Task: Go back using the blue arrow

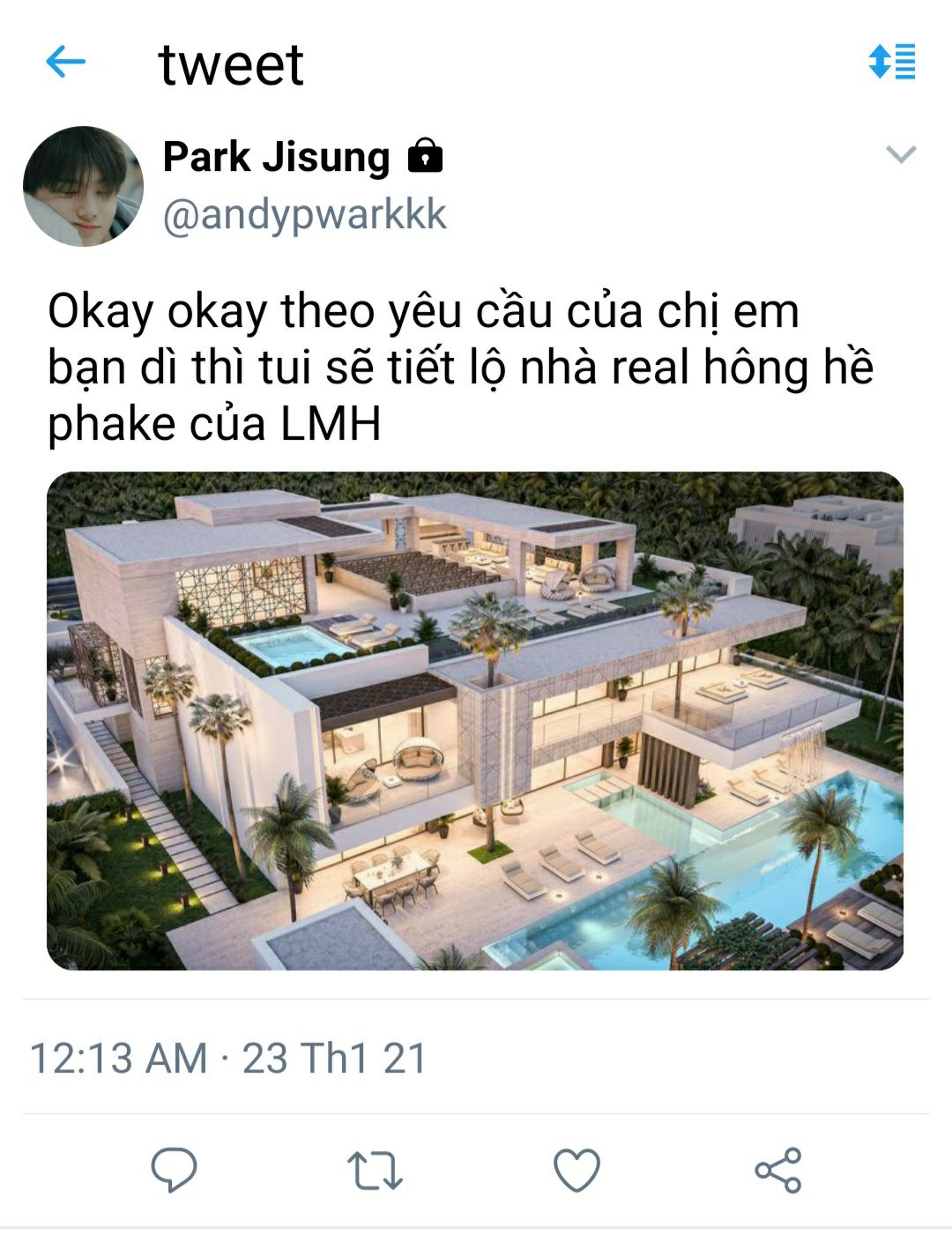Action: (65, 62)
